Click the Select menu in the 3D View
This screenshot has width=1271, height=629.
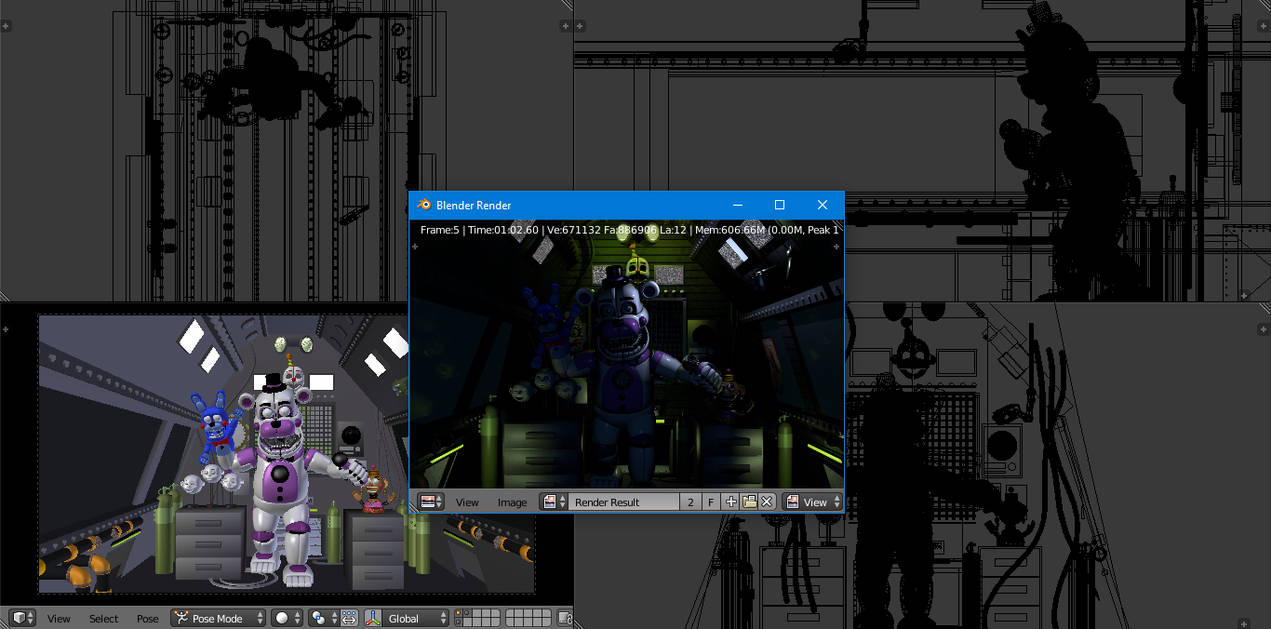click(103, 618)
